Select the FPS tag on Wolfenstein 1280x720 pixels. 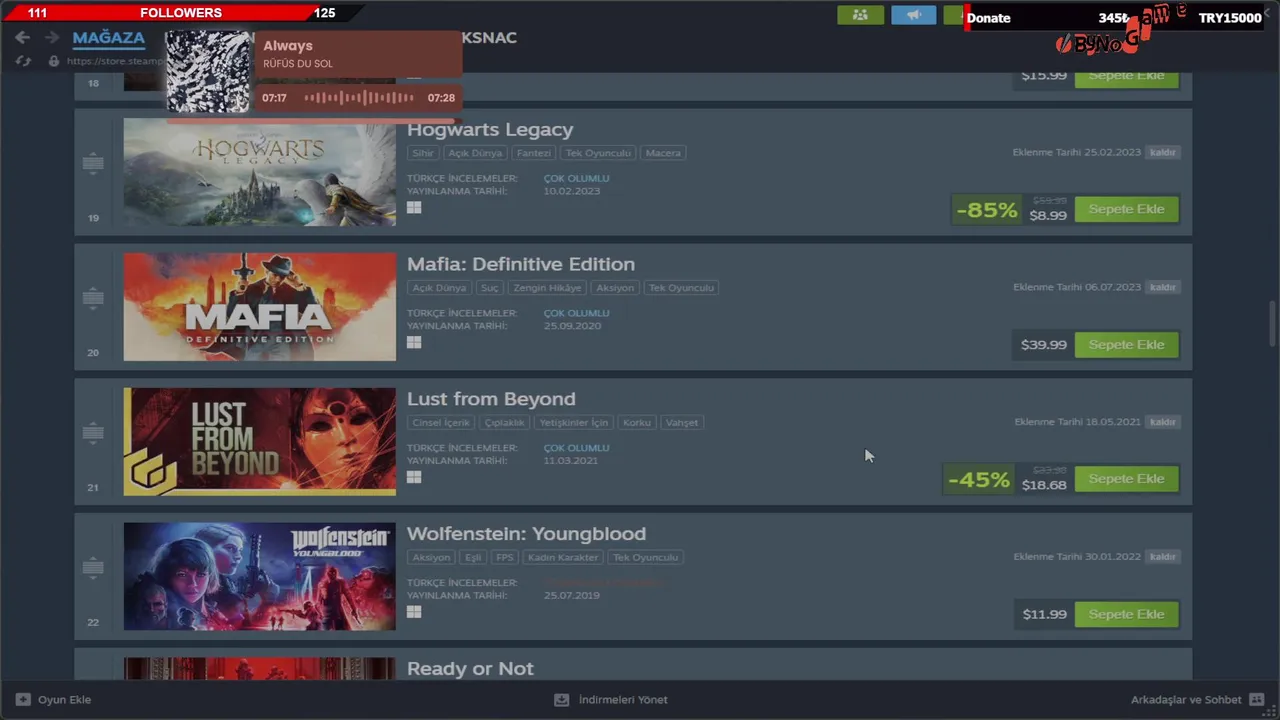tap(504, 558)
